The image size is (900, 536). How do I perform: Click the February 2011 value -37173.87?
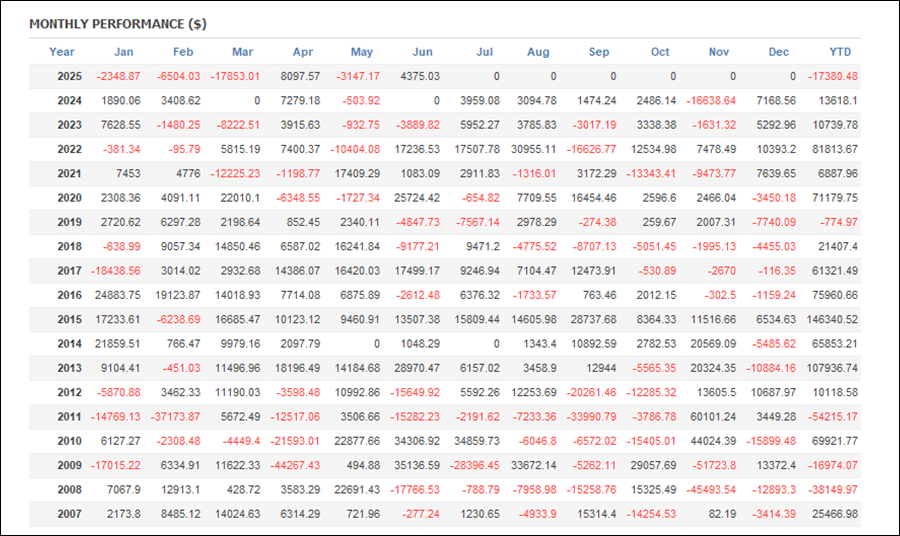coord(175,417)
